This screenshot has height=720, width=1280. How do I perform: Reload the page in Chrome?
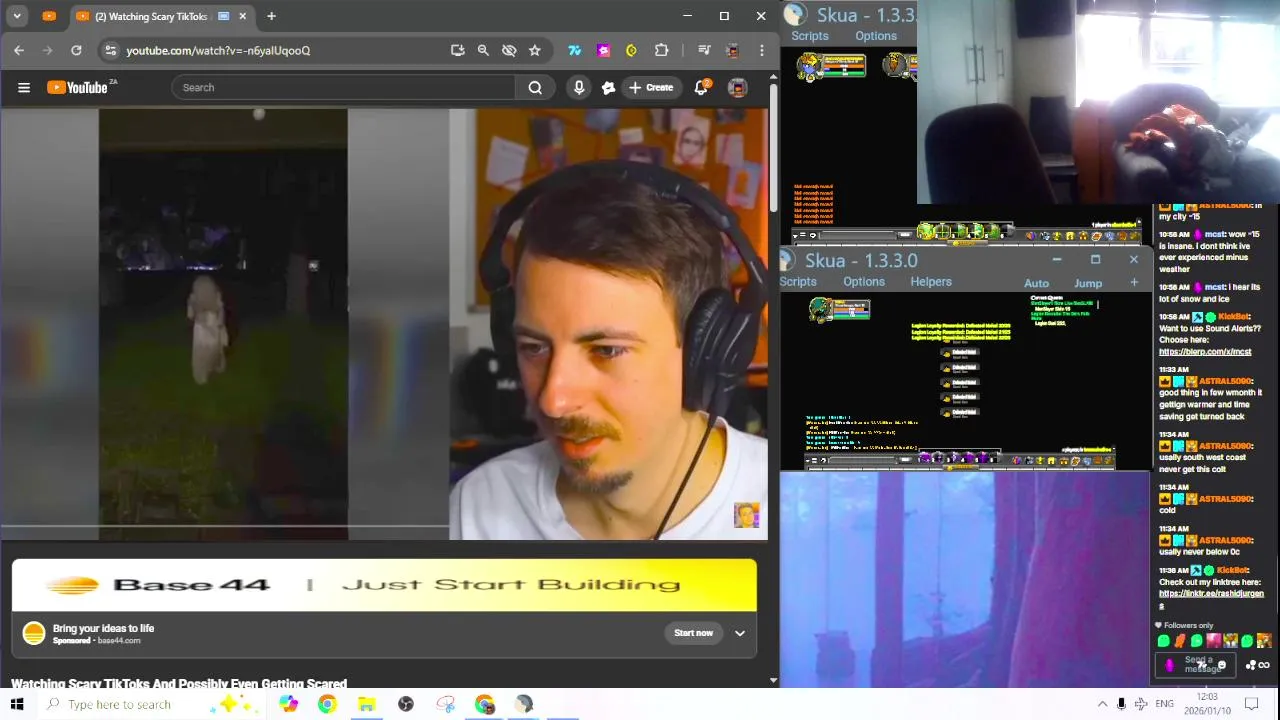tap(76, 50)
